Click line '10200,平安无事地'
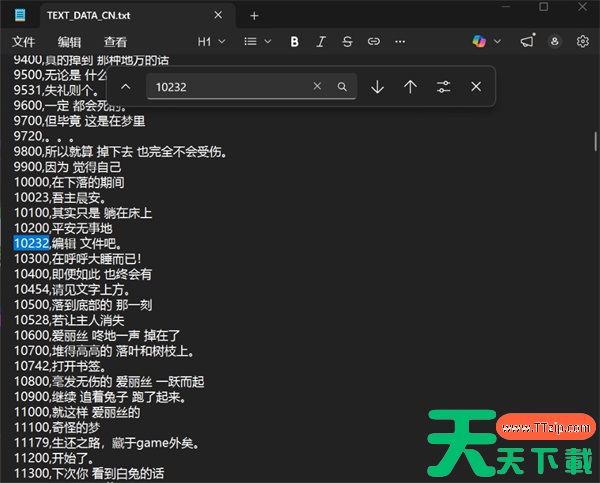Image resolution: width=600 pixels, height=483 pixels. (63, 228)
